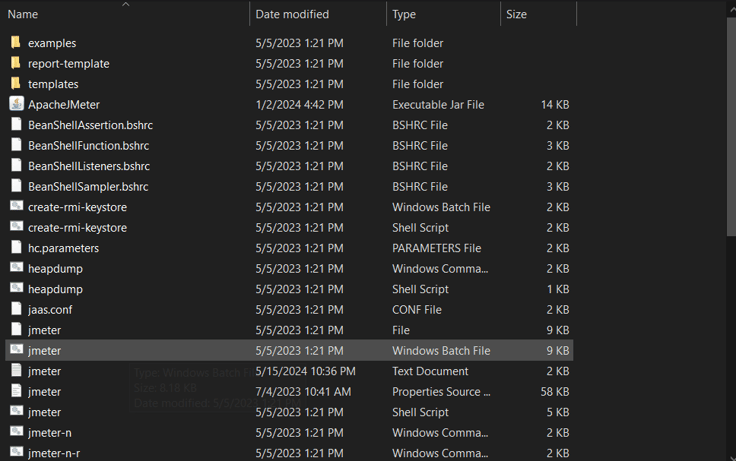Click the sort arrow above the Name column
736x461 pixels.
[x=126, y=4]
